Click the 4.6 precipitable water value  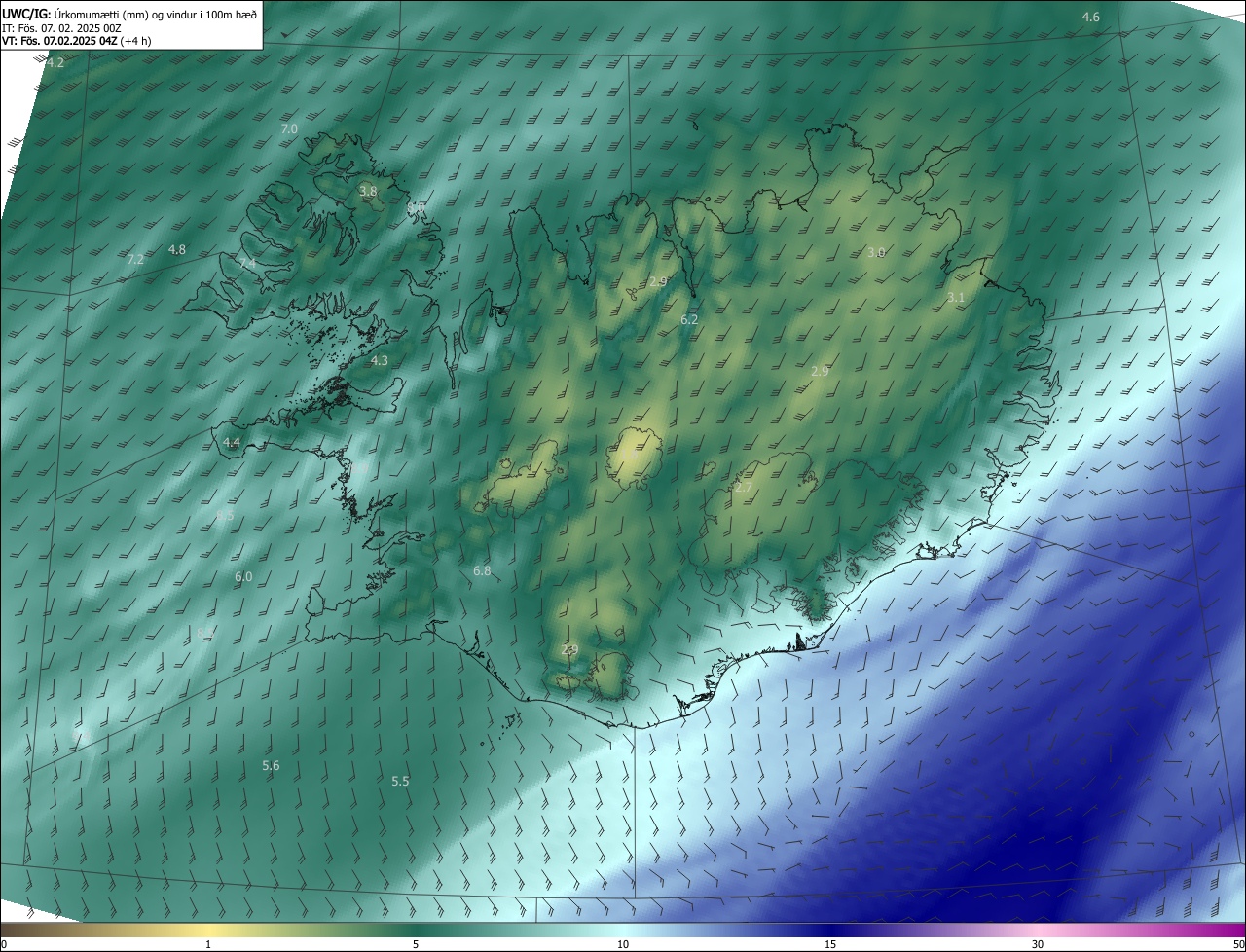pos(1091,17)
